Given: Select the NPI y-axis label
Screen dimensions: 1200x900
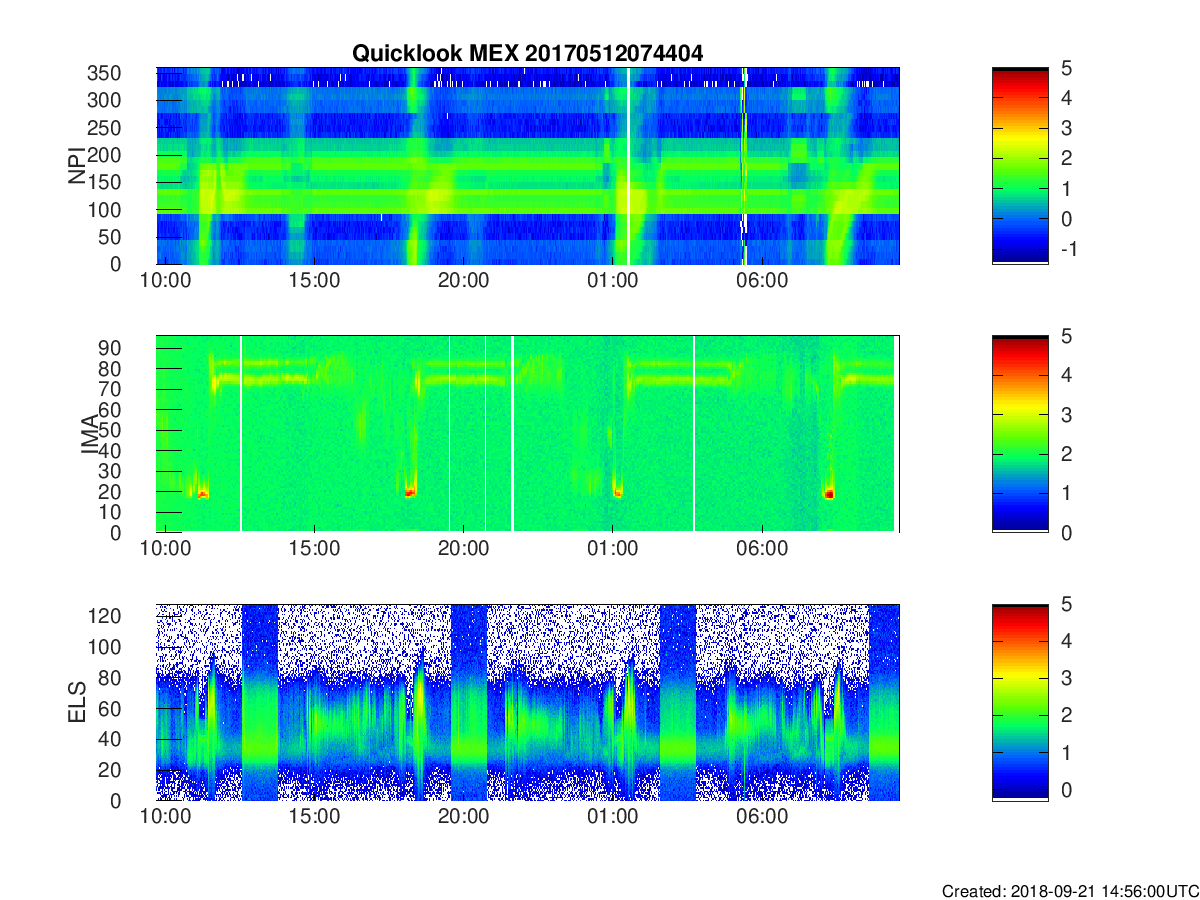Looking at the screenshot, I should pyautogui.click(x=76, y=166).
